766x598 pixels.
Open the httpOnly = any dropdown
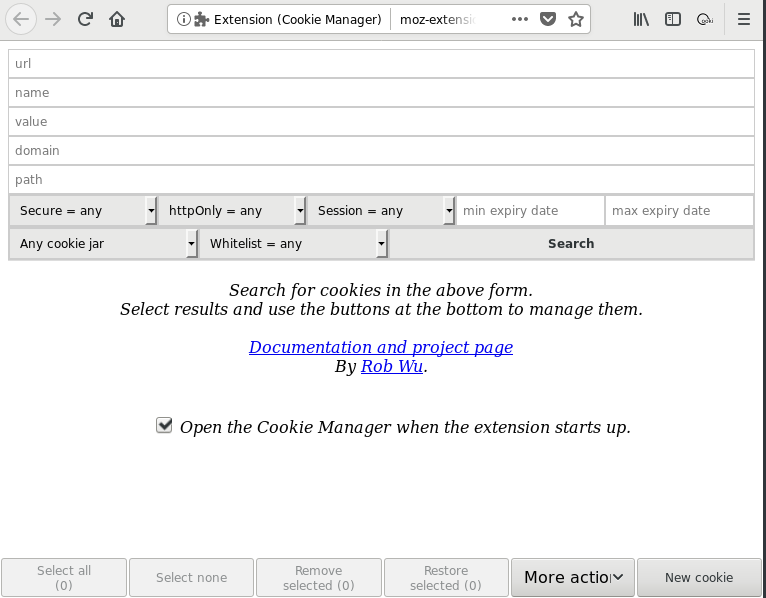pos(233,211)
